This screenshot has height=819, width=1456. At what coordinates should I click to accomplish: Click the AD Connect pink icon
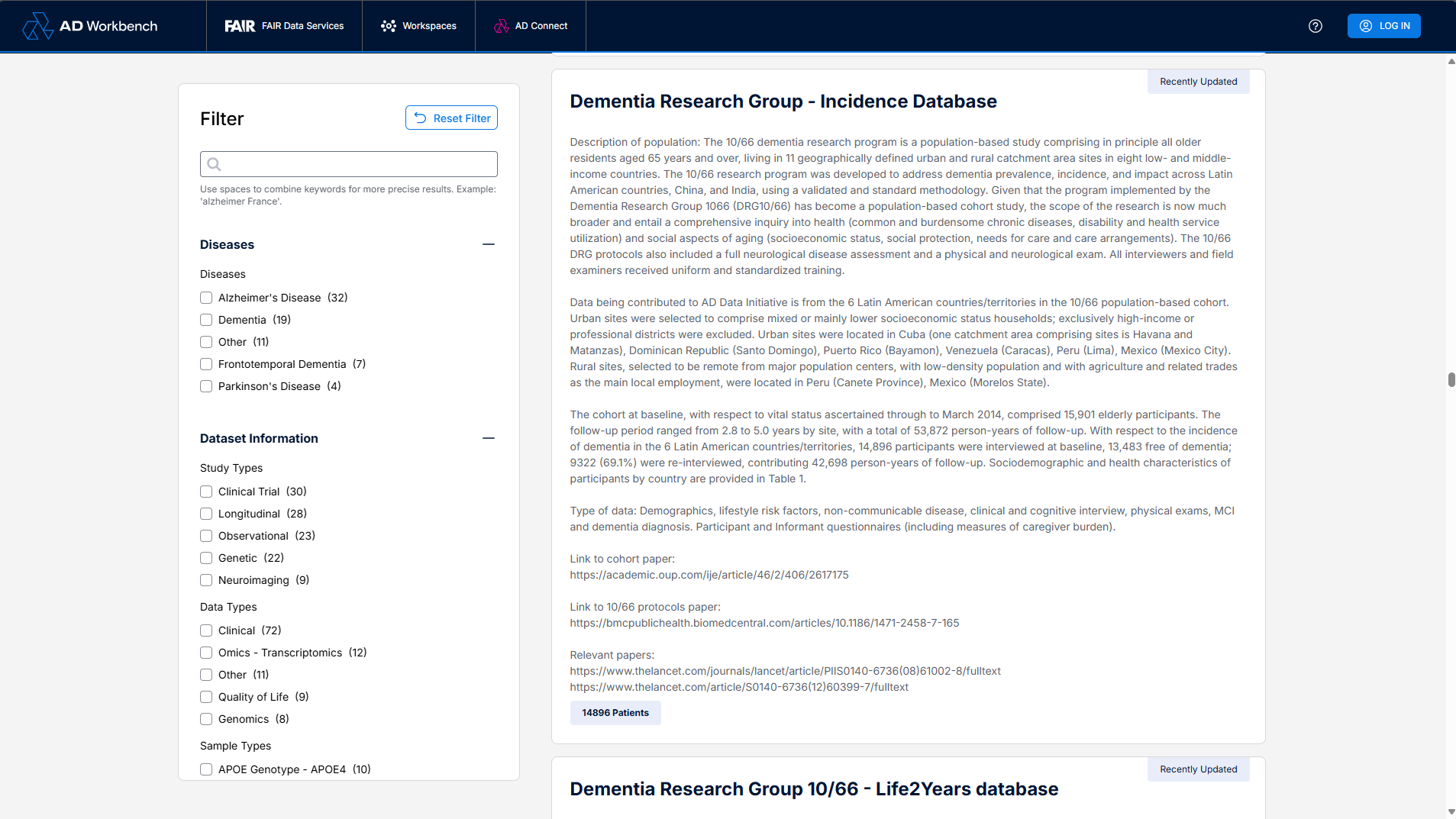click(501, 26)
